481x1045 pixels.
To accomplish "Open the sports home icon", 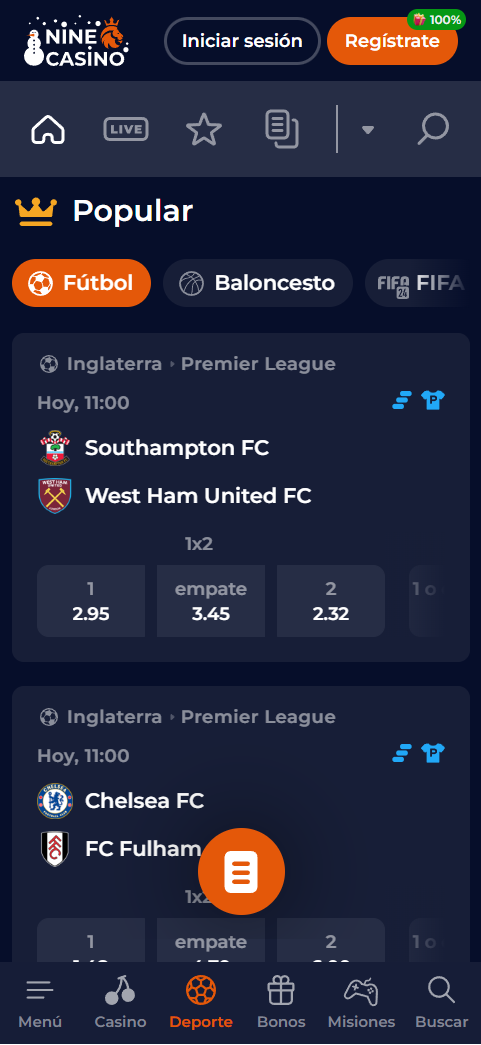I will click(48, 129).
